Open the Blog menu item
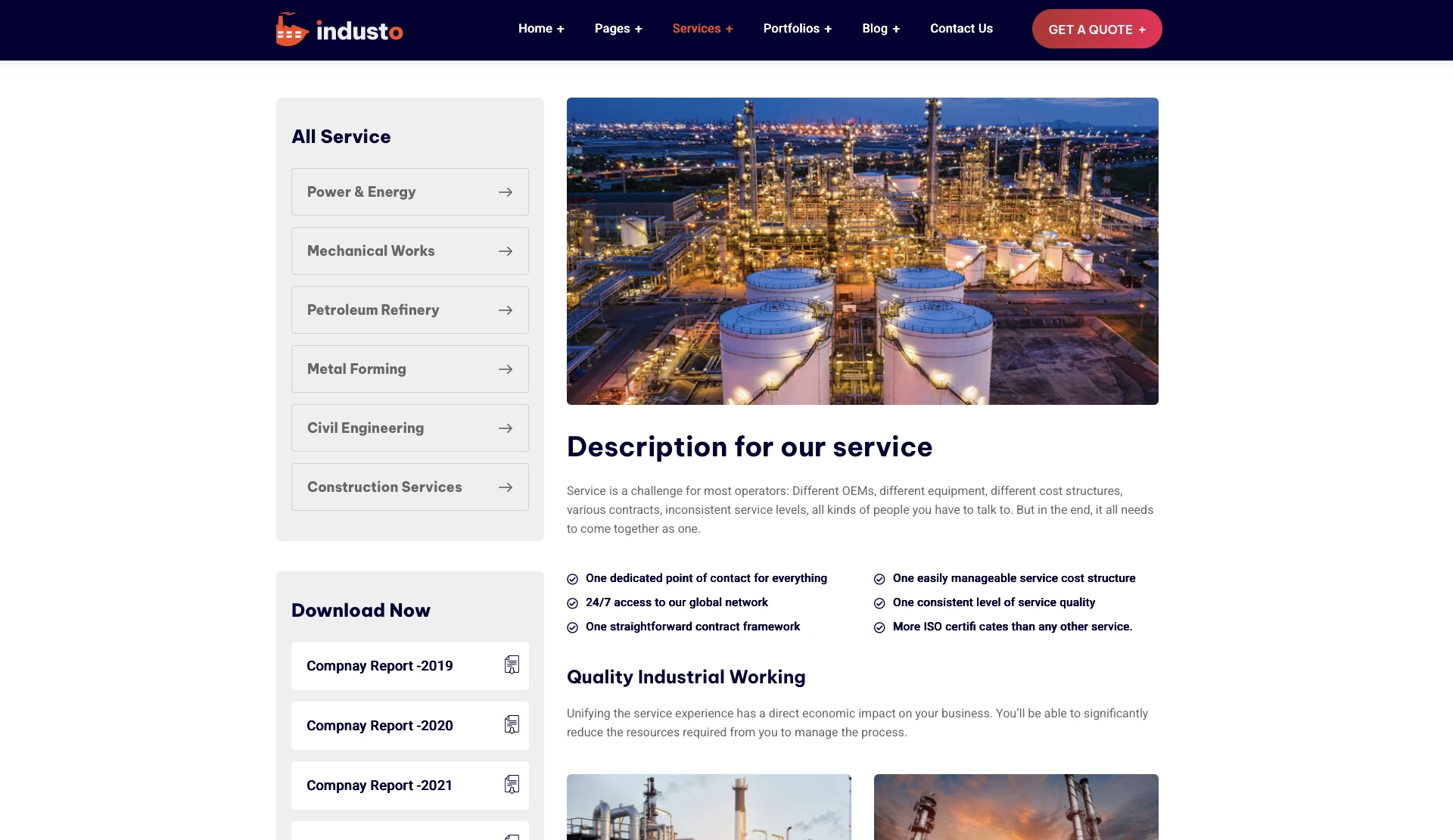Image resolution: width=1453 pixels, height=840 pixels. pos(881,29)
